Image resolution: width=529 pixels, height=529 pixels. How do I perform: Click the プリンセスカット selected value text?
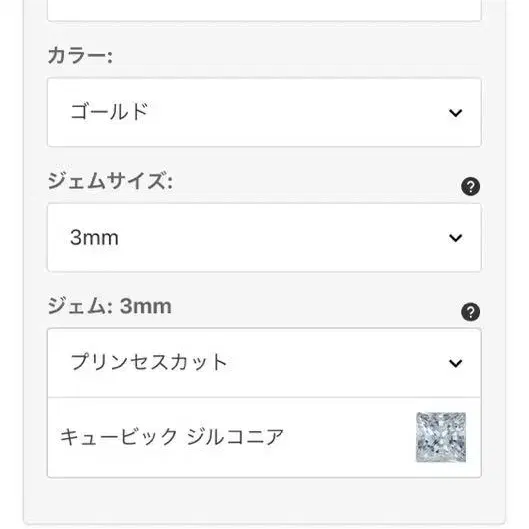point(149,363)
